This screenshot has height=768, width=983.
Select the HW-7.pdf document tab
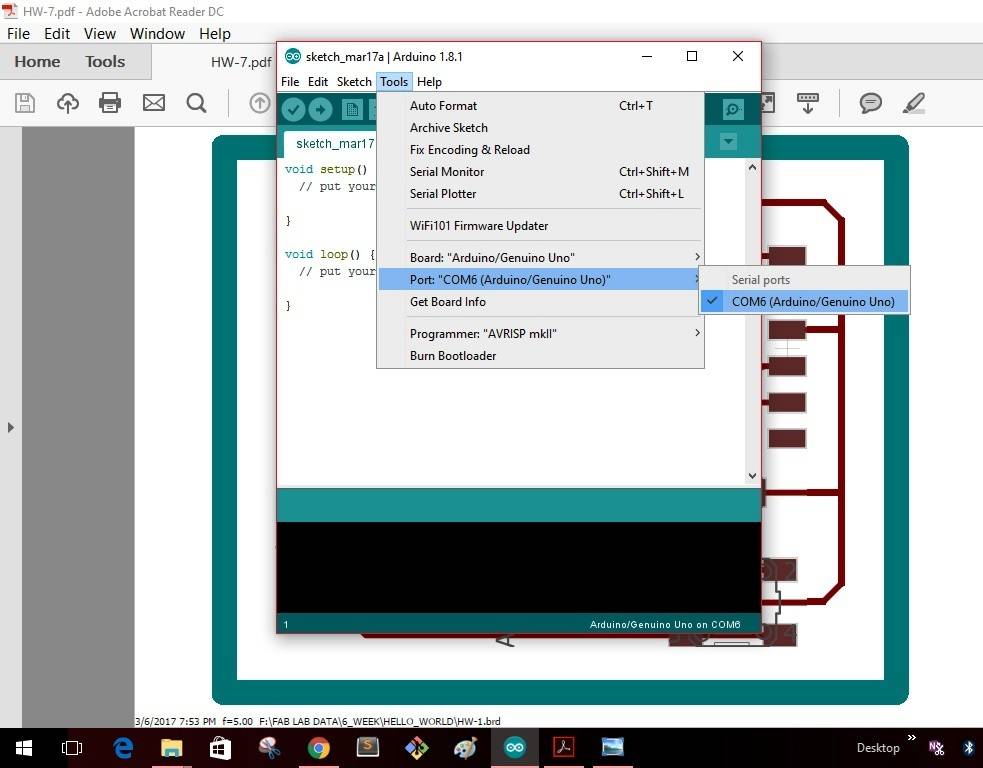[x=241, y=61]
